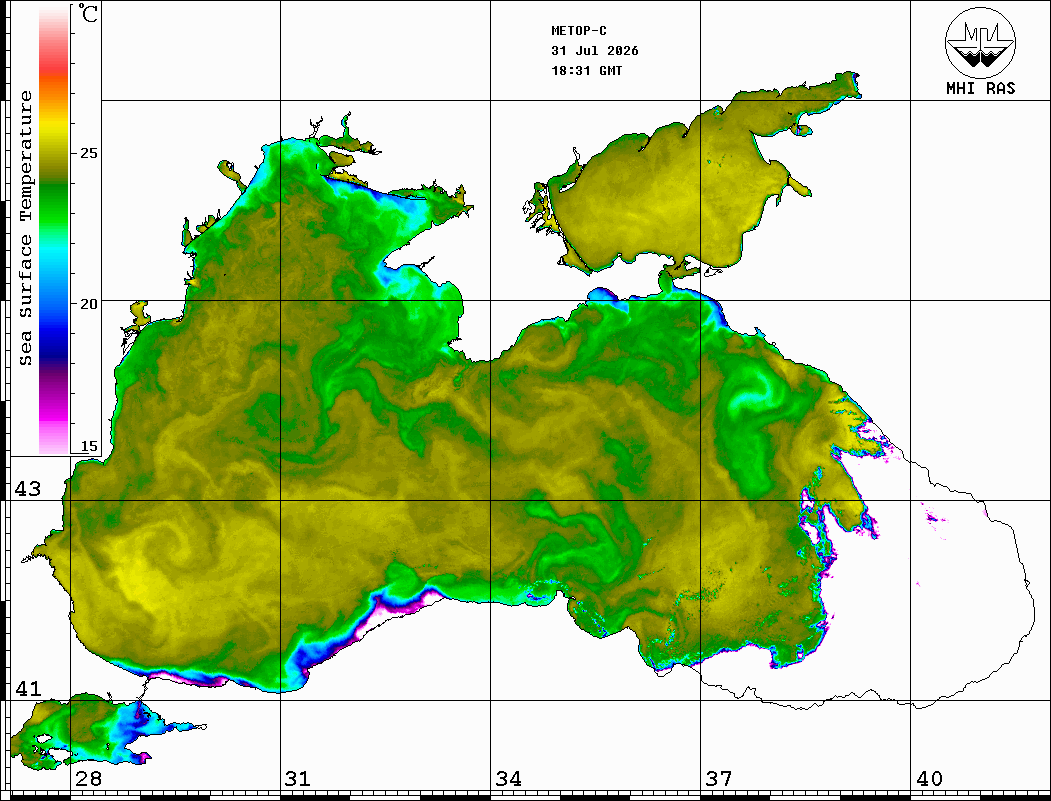
Task: Click the METOP-C satellite label
Action: [x=579, y=31]
